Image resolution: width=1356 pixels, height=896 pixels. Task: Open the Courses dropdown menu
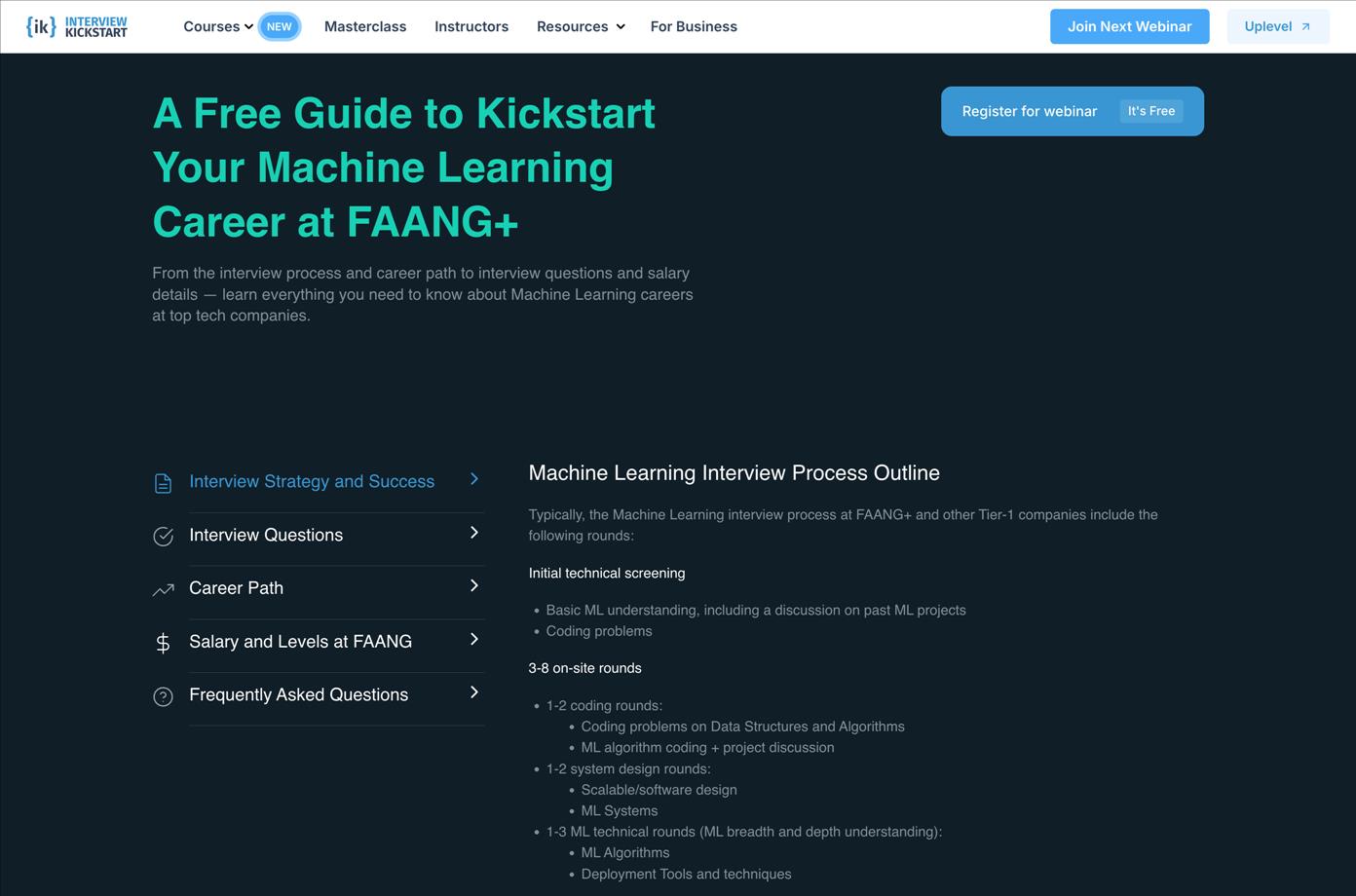pyautogui.click(x=217, y=26)
